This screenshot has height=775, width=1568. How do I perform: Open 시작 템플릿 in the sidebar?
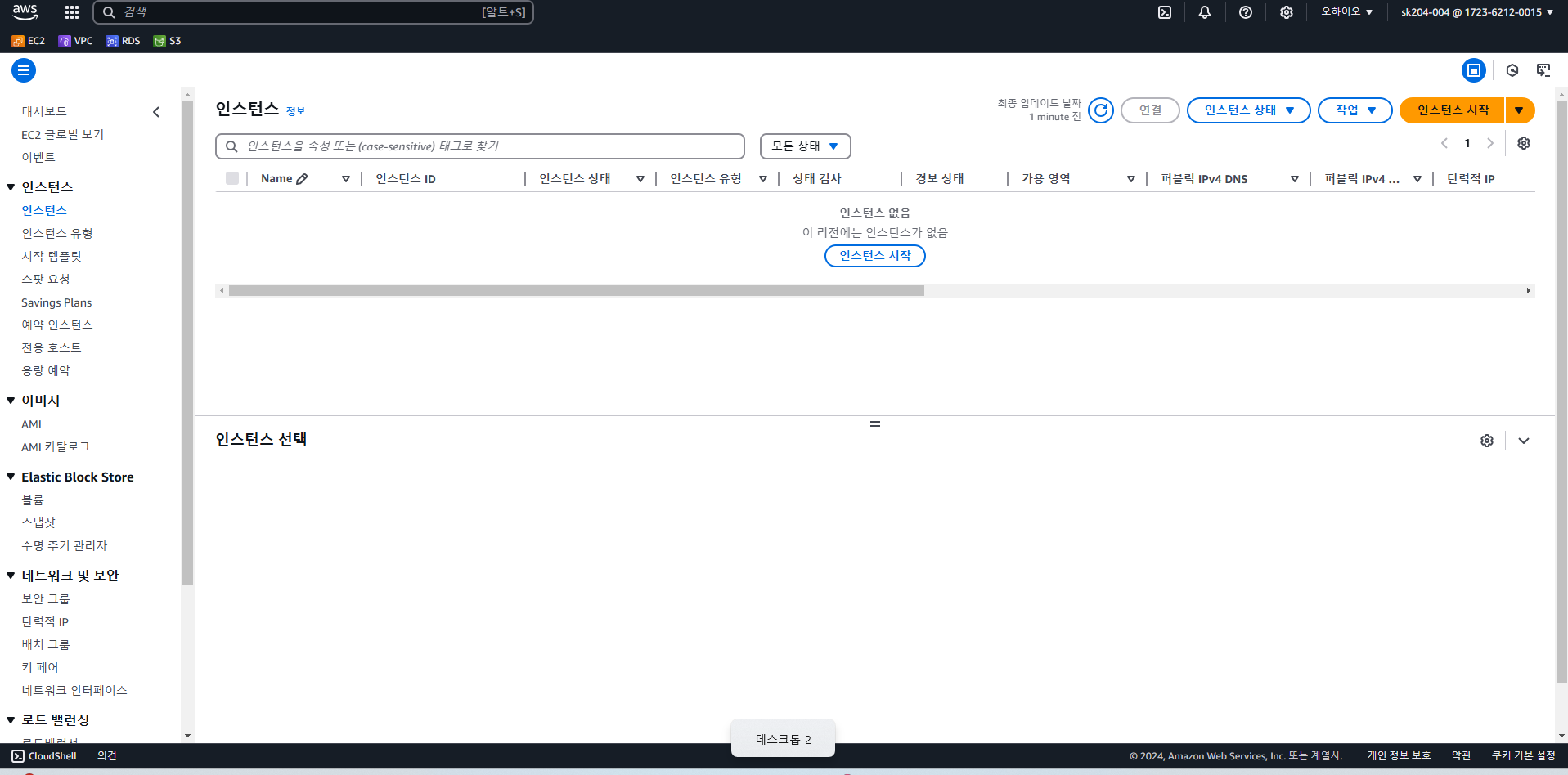click(x=52, y=256)
